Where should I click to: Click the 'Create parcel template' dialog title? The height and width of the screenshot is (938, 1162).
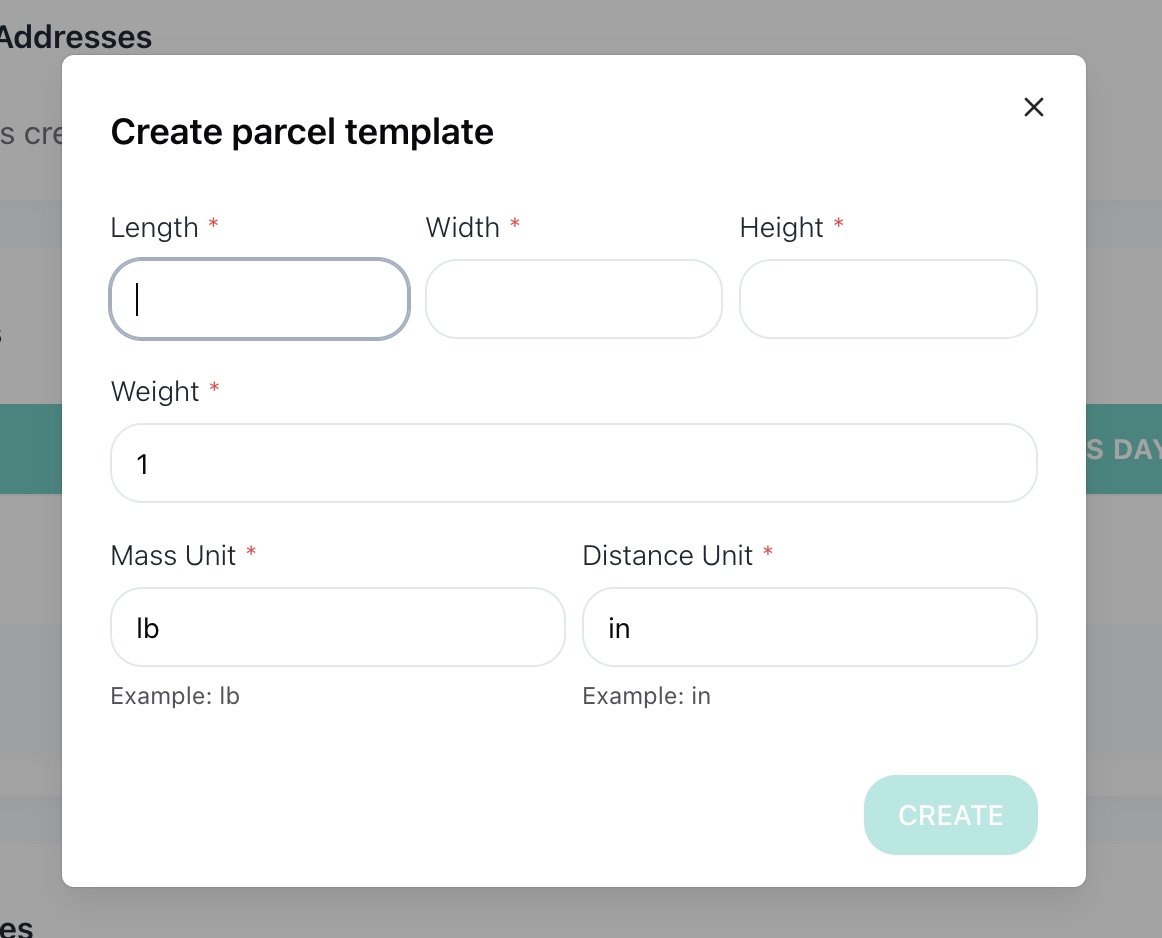click(302, 133)
